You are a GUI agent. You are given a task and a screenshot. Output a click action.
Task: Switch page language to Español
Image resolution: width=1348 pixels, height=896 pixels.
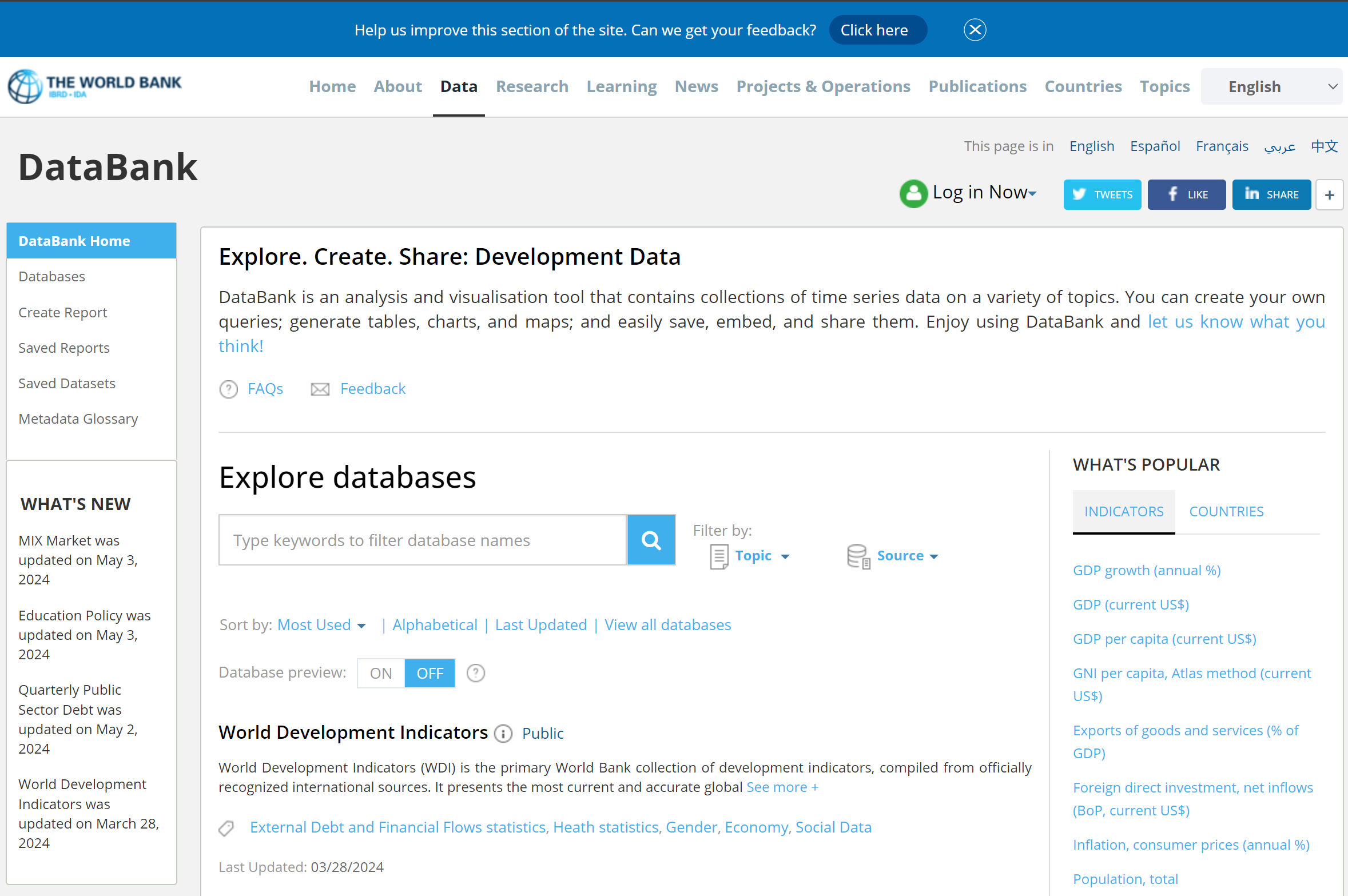pos(1155,146)
